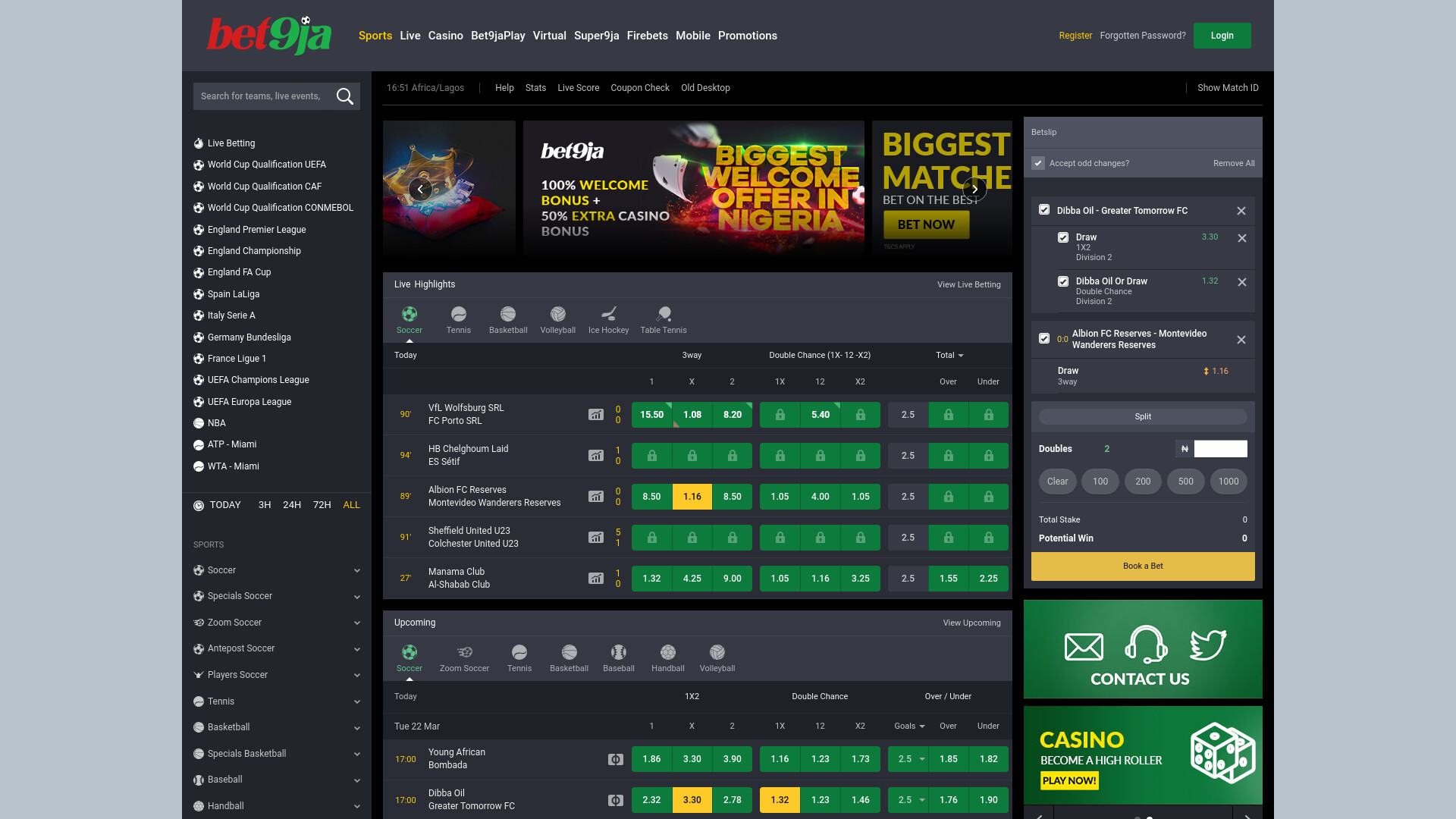Click the bet9ja logo
Image resolution: width=1456 pixels, height=819 pixels.
tap(269, 35)
